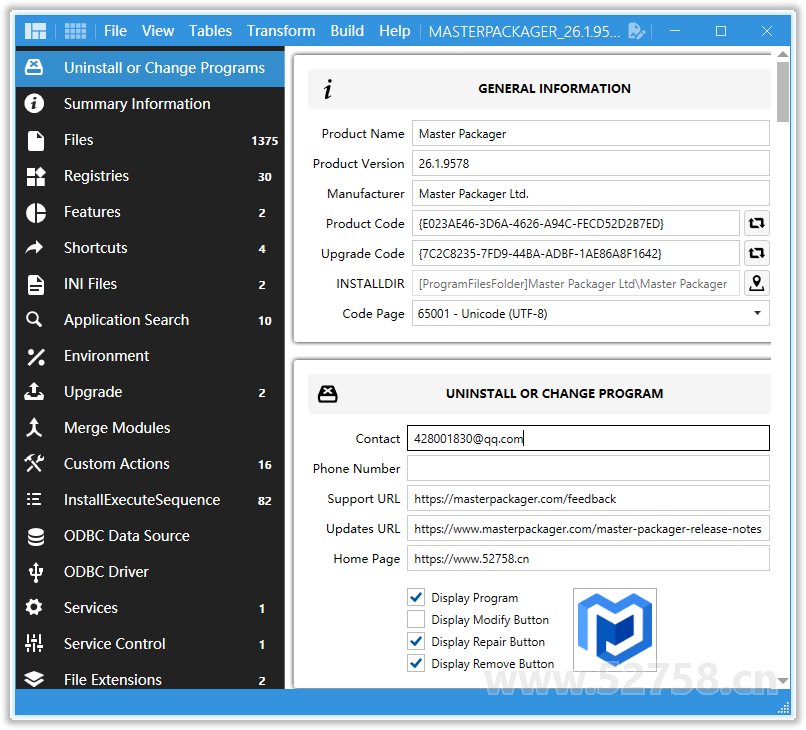Select Service Control label in sidebar
Viewport: 806px width, 730px height.
(114, 644)
